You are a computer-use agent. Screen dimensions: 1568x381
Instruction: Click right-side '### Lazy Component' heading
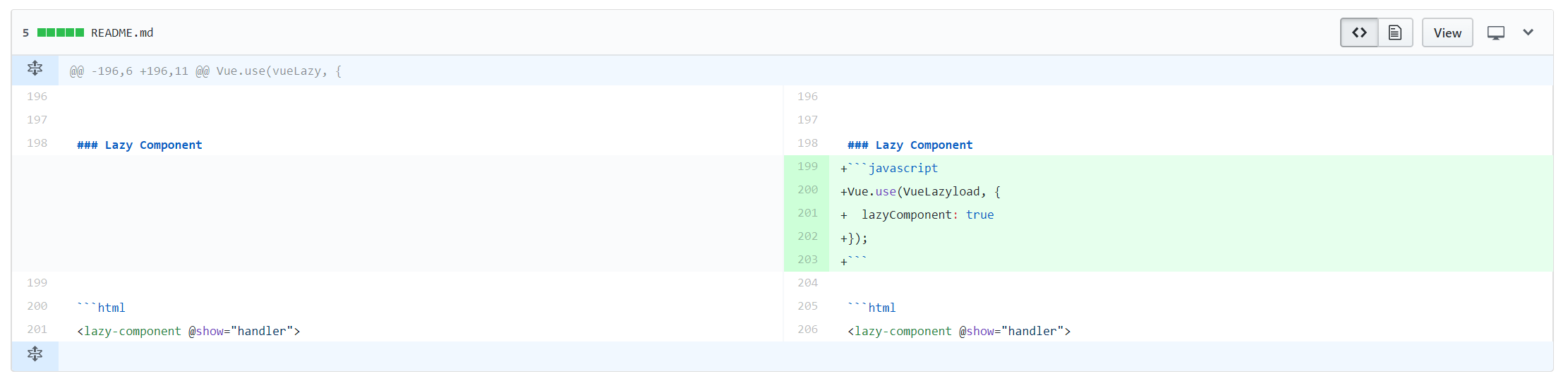coord(910,145)
